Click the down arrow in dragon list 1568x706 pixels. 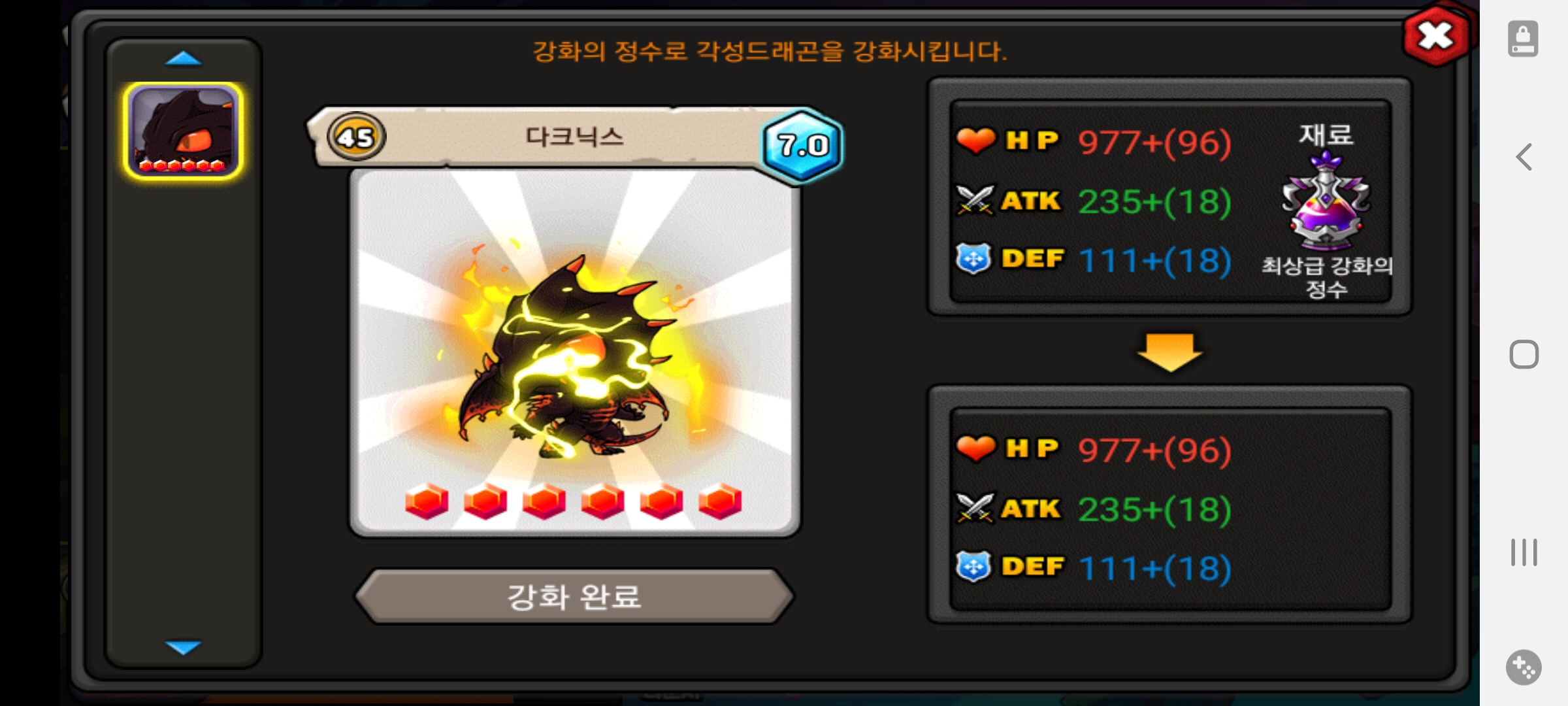[x=184, y=647]
